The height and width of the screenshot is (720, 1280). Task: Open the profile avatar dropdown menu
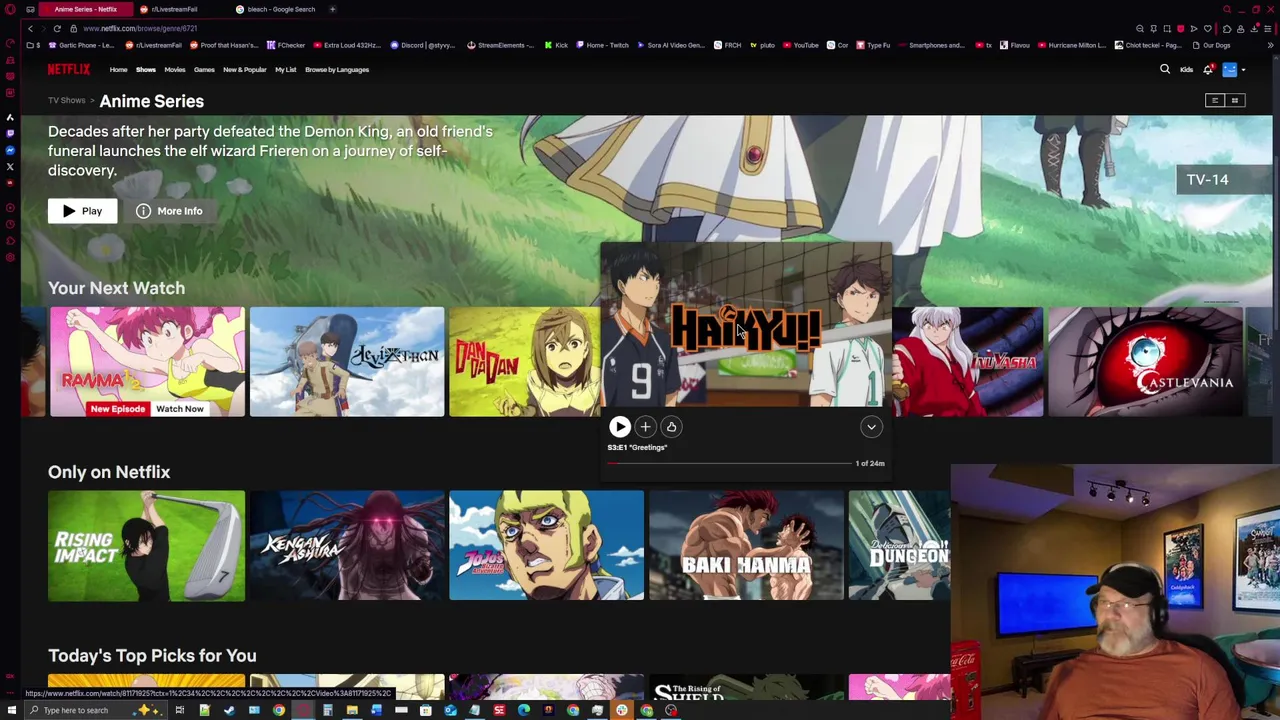point(1233,69)
